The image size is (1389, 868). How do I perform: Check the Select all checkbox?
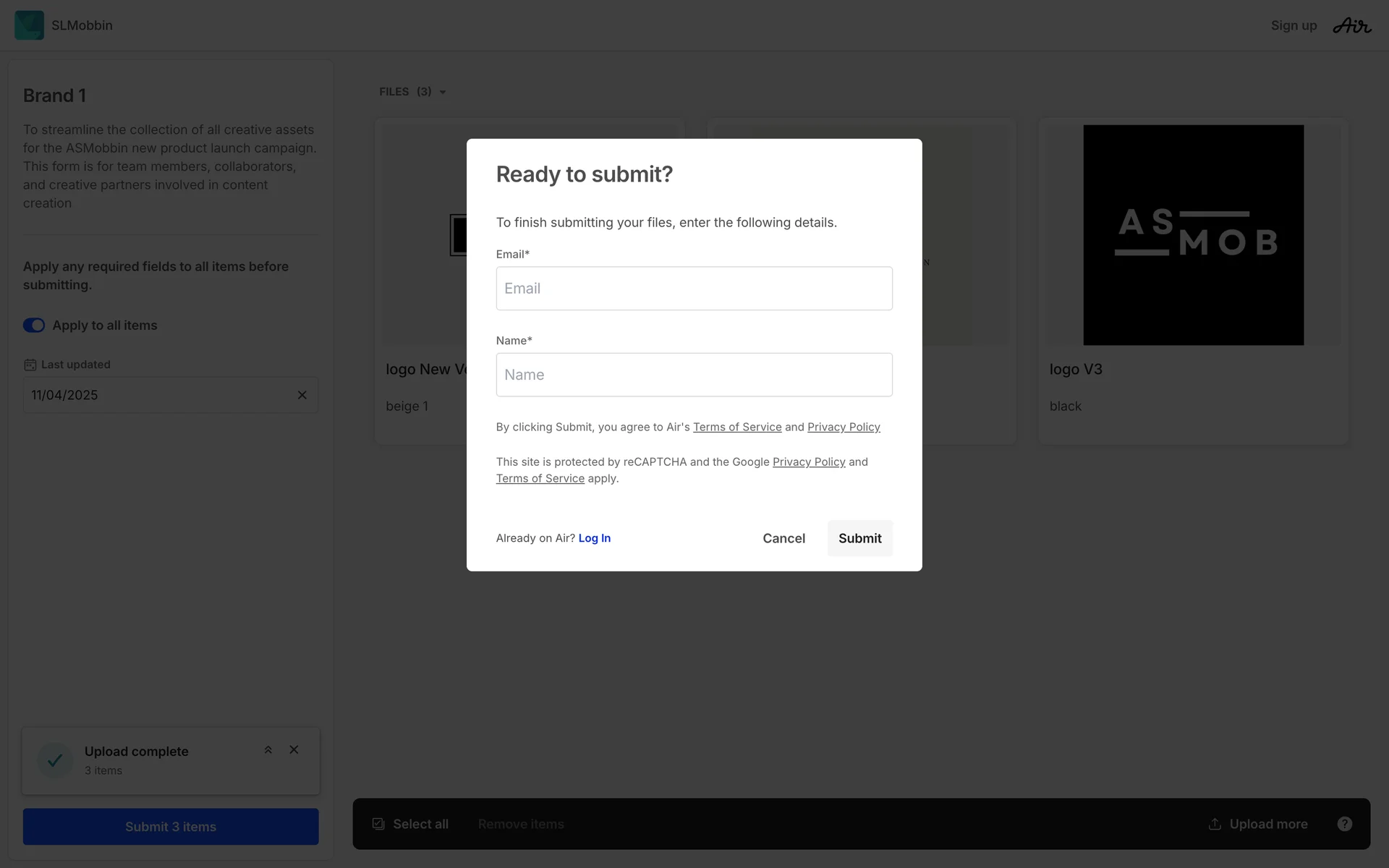[x=378, y=824]
